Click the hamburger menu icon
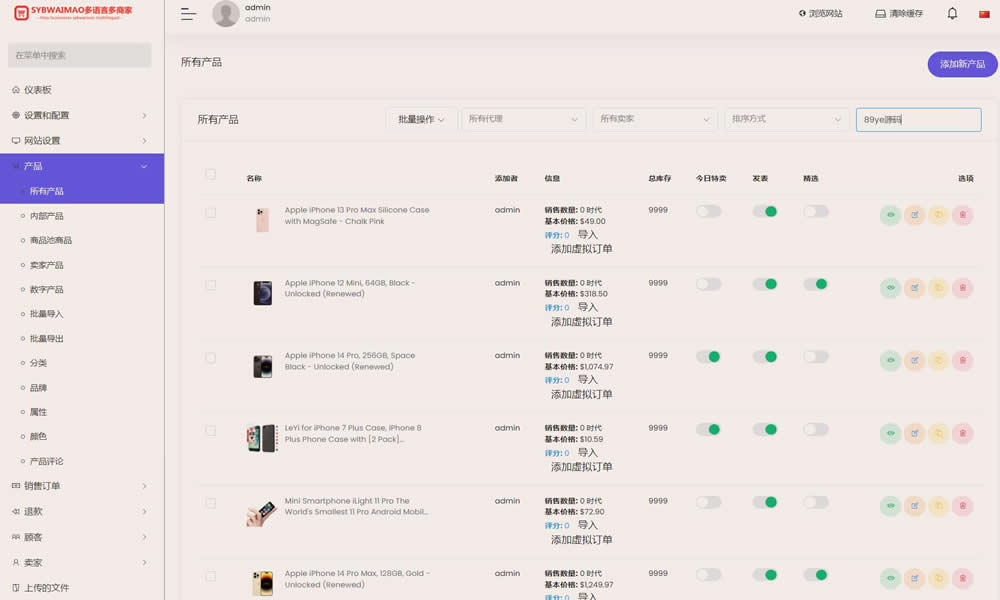Screen dimensions: 1000x600 pos(188,13)
